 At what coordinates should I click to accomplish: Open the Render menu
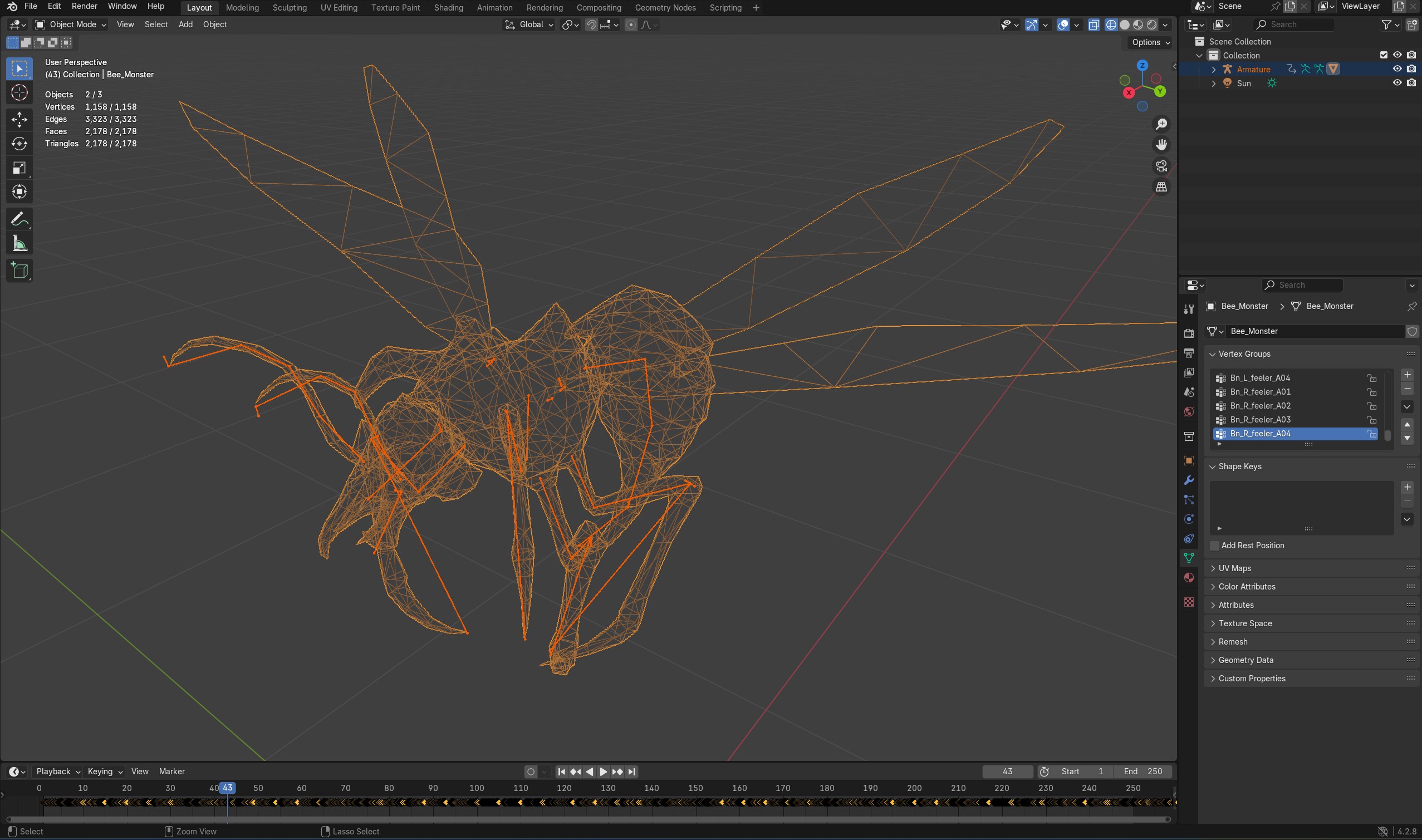pyautogui.click(x=84, y=6)
